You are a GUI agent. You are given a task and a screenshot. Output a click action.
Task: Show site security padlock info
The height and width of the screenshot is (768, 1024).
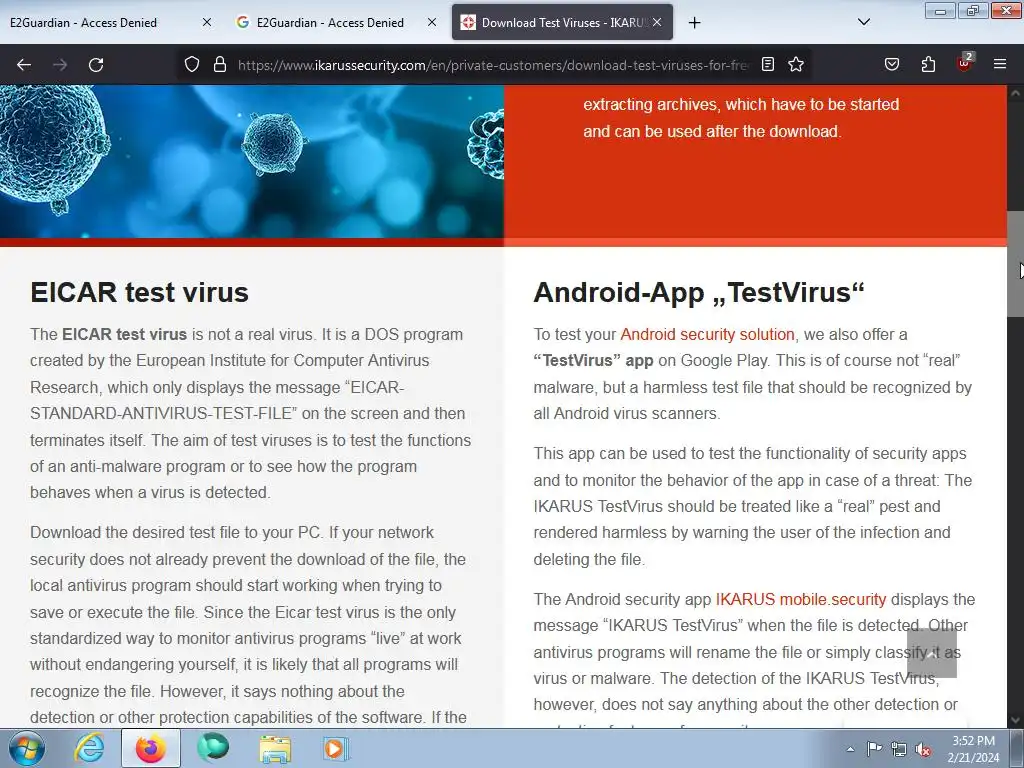(x=220, y=64)
